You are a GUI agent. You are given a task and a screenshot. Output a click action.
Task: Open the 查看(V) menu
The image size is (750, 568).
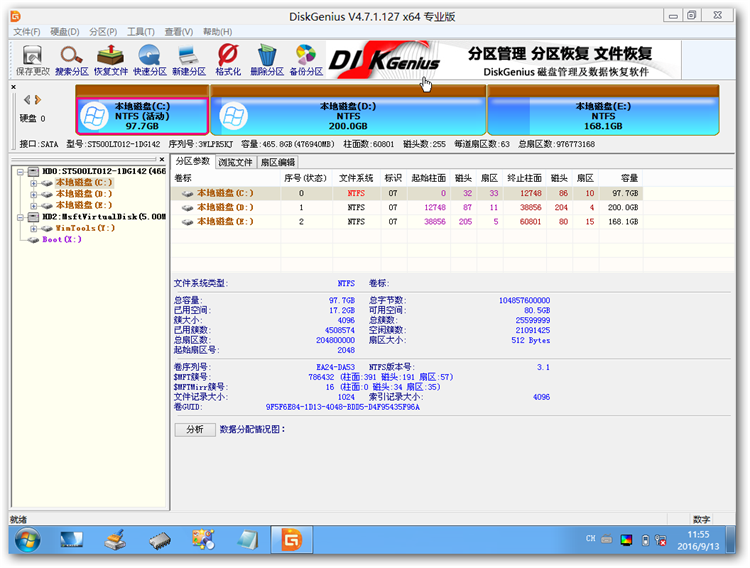(178, 32)
